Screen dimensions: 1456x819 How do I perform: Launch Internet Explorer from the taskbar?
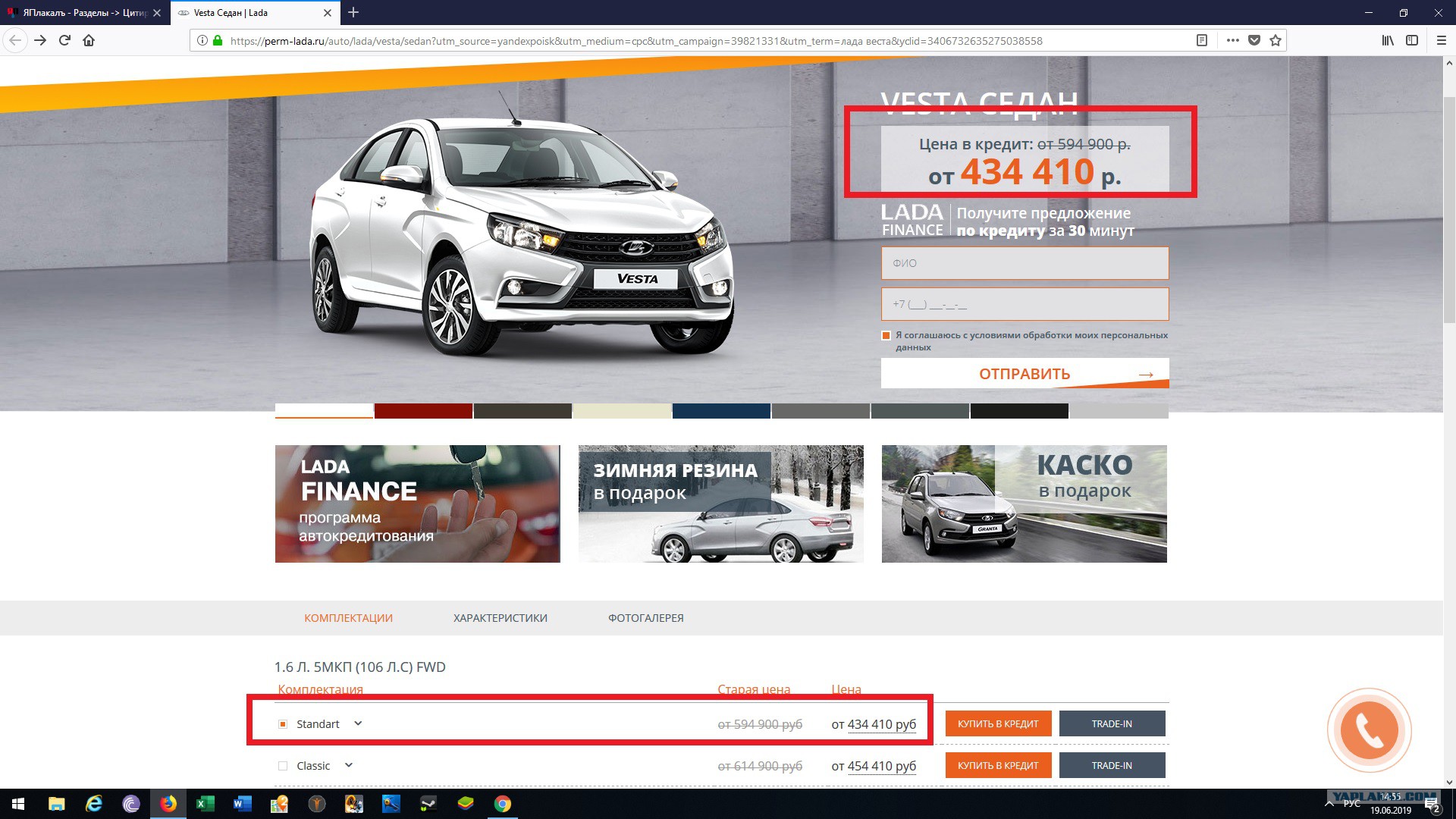pos(93,804)
